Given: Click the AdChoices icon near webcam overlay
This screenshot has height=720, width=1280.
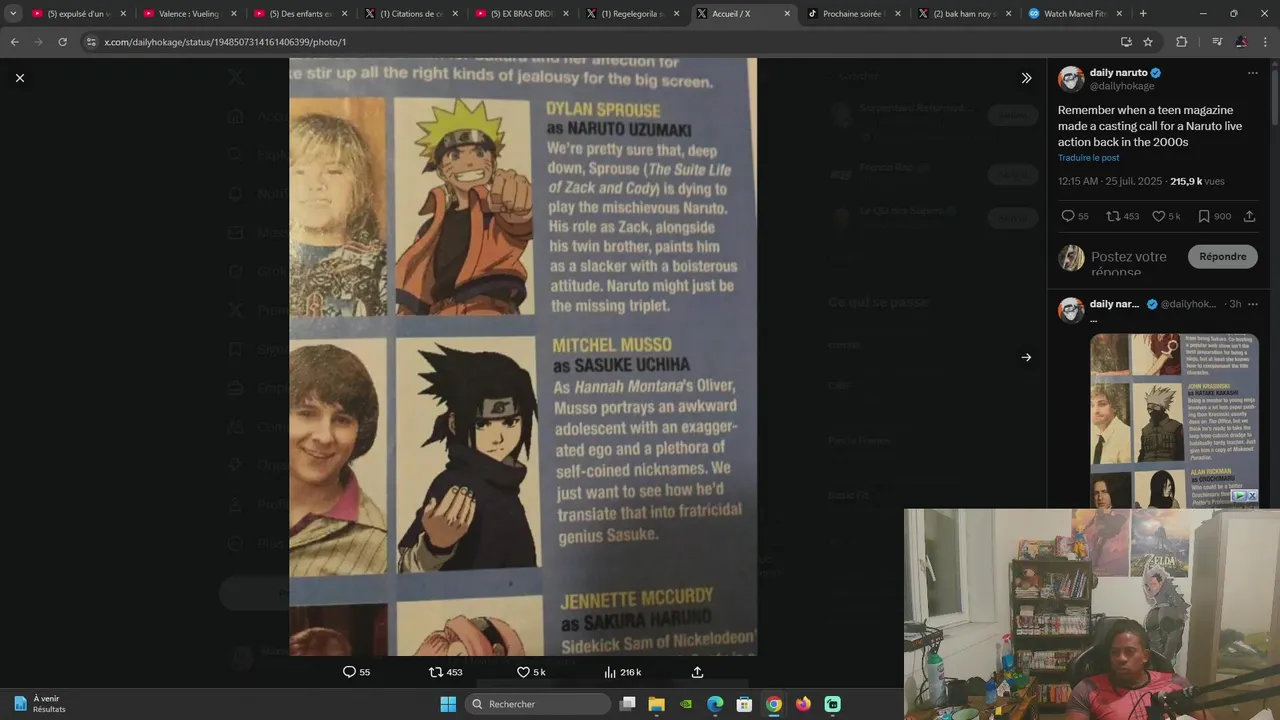Looking at the screenshot, I should [1239, 496].
